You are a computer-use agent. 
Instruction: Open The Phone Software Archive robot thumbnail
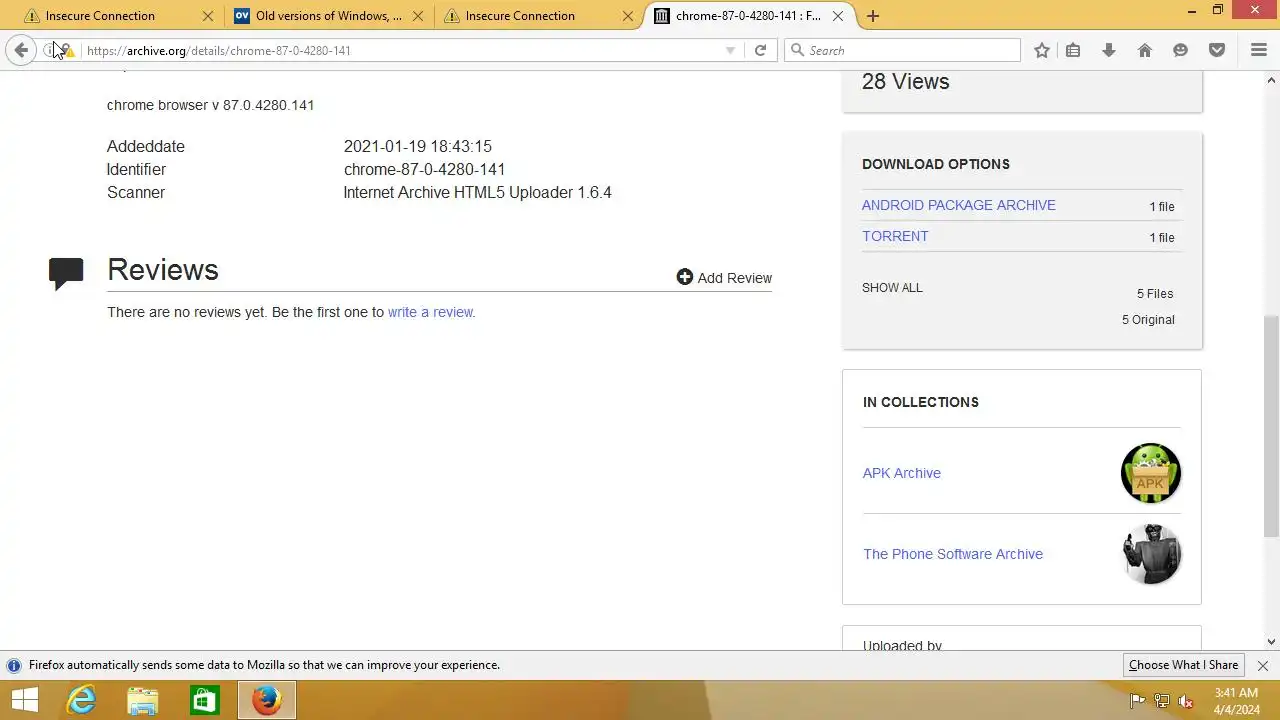coord(1151,554)
